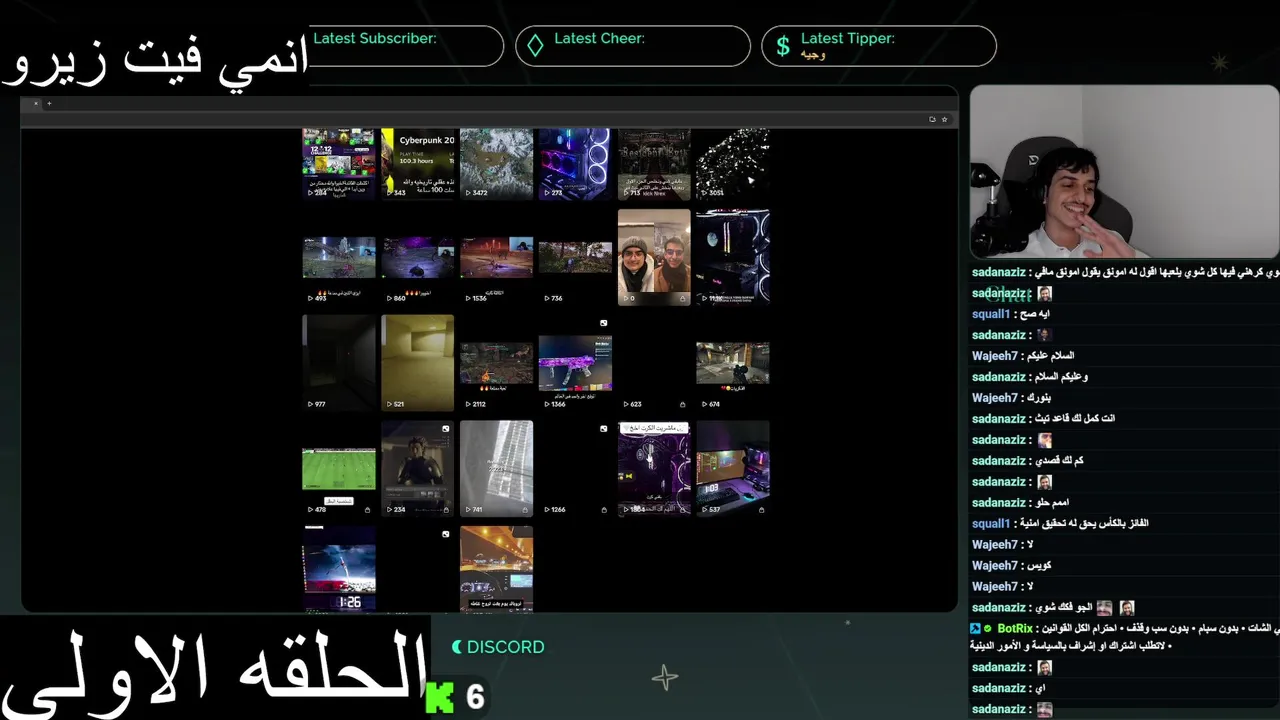Screen dimensions: 1280x720
Task: Click the lock icon on the 0-views selfie video
Action: (683, 298)
